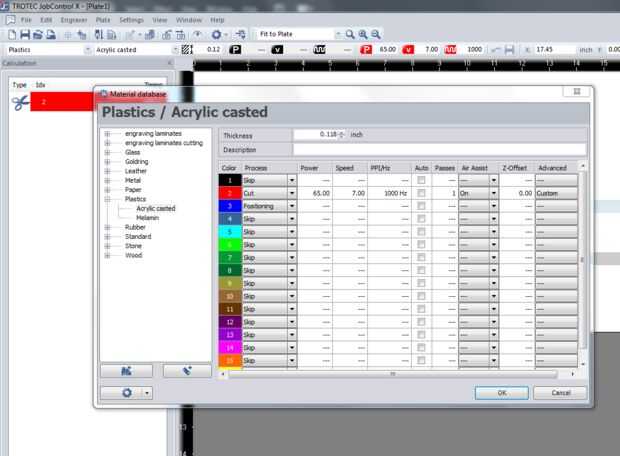Open the Edit menu

[x=46, y=20]
